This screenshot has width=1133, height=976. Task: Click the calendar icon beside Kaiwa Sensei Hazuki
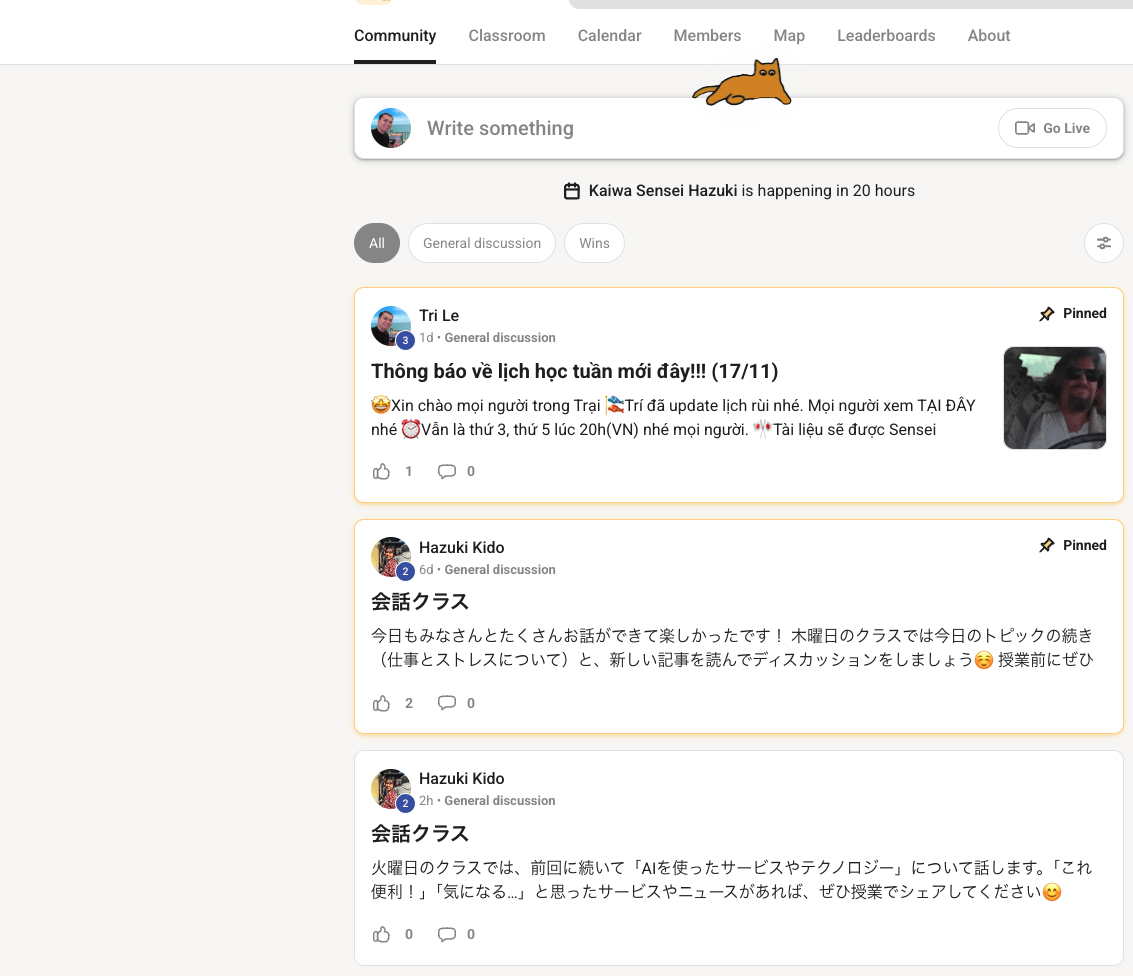572,191
